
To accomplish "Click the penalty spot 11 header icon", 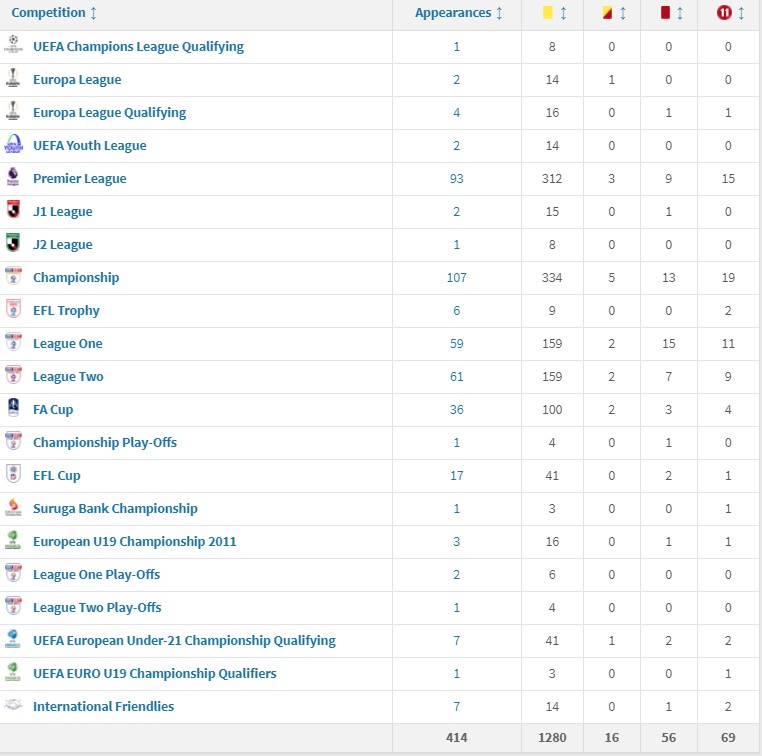I will [x=724, y=13].
